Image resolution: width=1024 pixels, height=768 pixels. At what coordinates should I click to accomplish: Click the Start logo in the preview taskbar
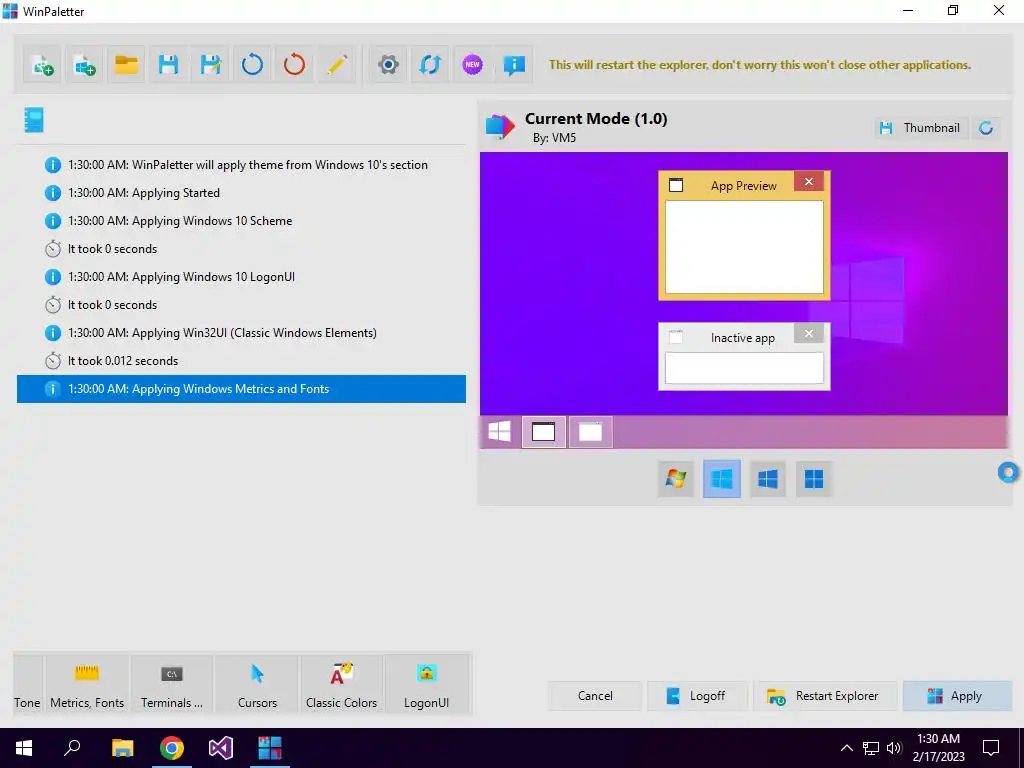(500, 432)
